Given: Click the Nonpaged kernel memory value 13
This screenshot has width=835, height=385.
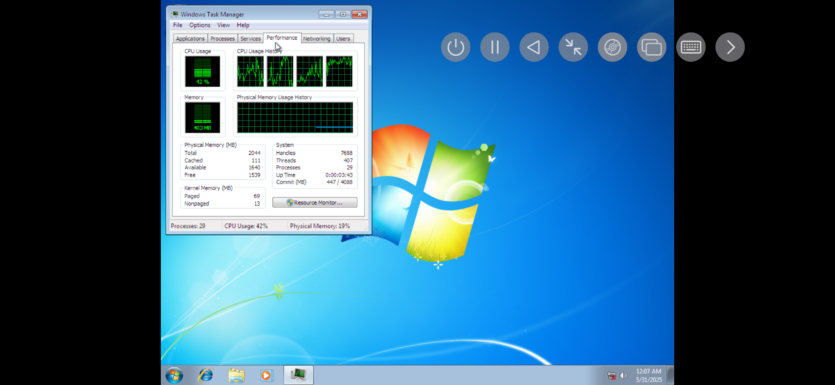Looking at the screenshot, I should click(257, 204).
